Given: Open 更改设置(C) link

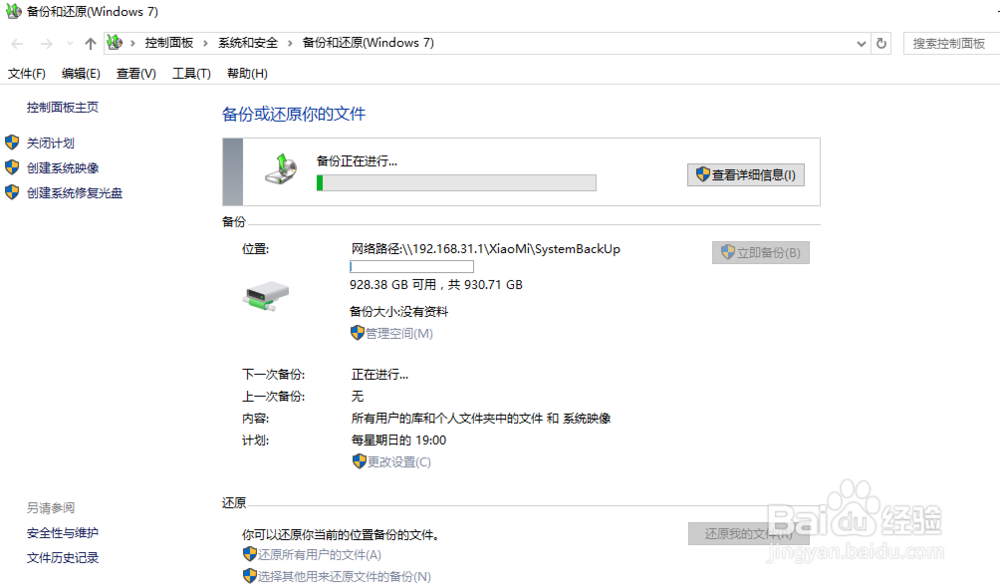Looking at the screenshot, I should click(x=399, y=462).
